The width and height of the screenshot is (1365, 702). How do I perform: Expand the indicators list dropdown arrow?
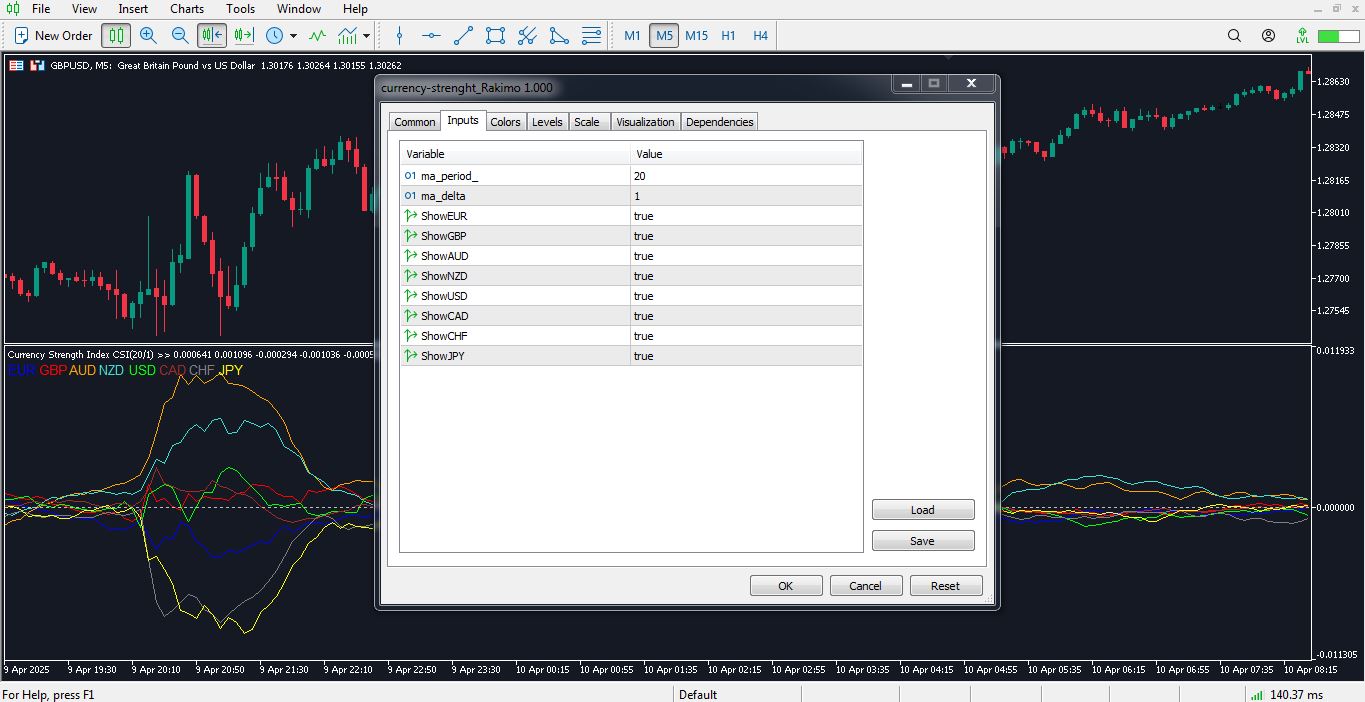pos(367,36)
